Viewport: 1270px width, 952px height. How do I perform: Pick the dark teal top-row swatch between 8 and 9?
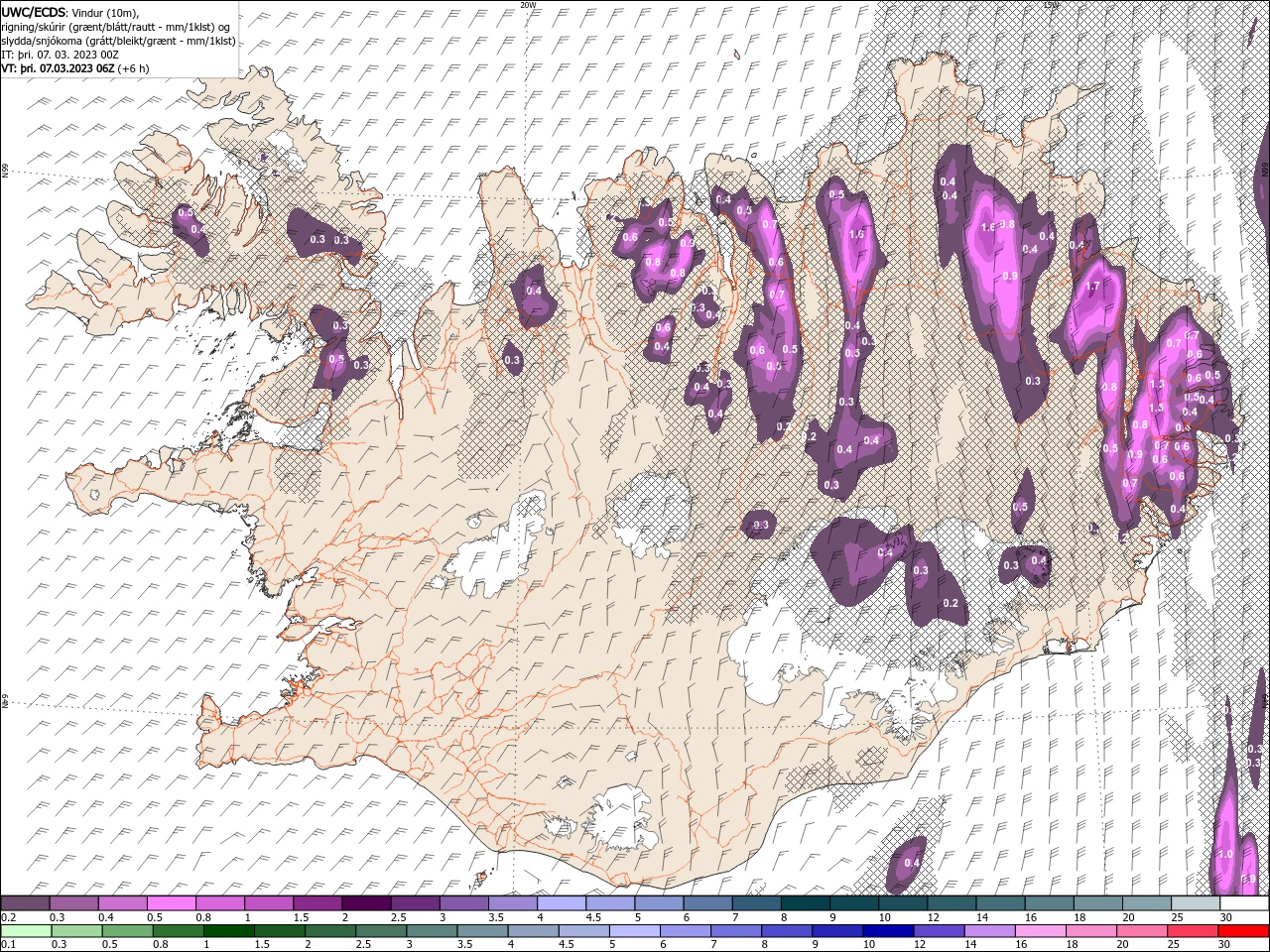coord(804,903)
